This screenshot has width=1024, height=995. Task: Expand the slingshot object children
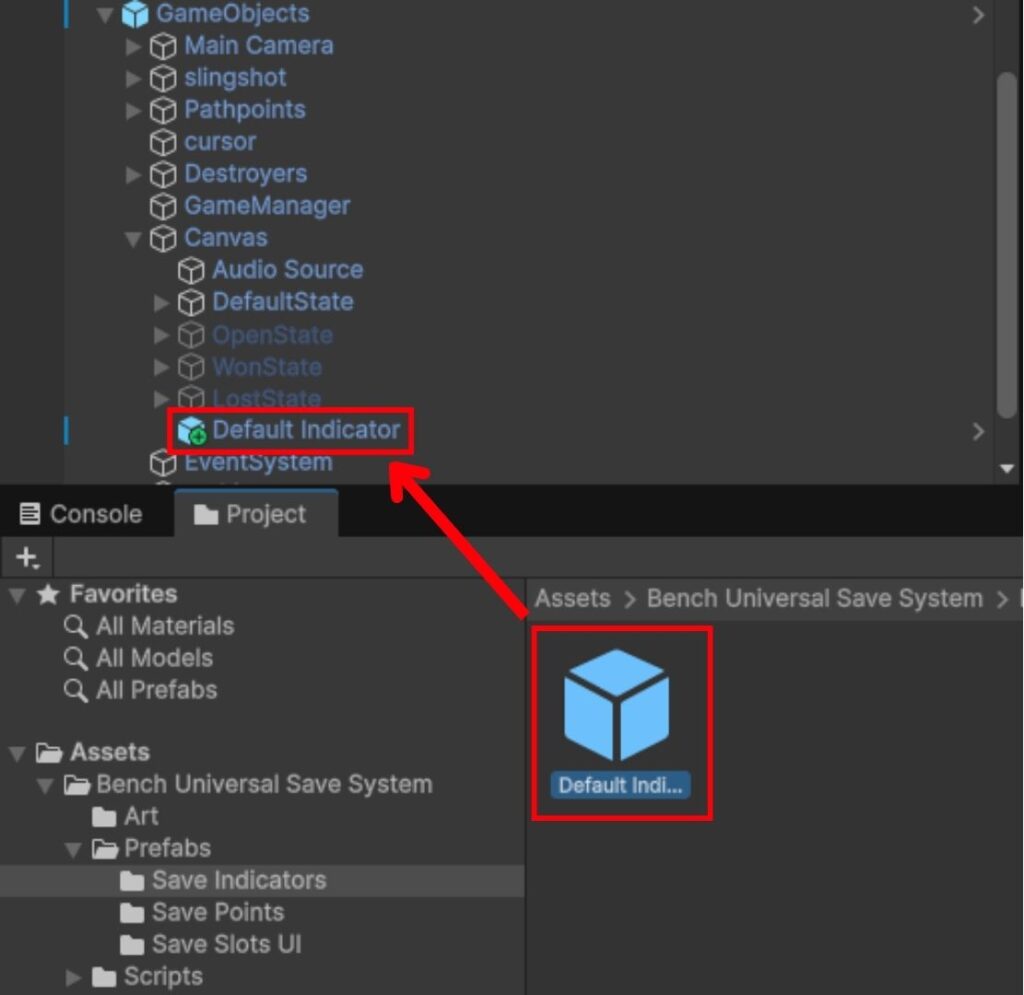pyautogui.click(x=133, y=78)
